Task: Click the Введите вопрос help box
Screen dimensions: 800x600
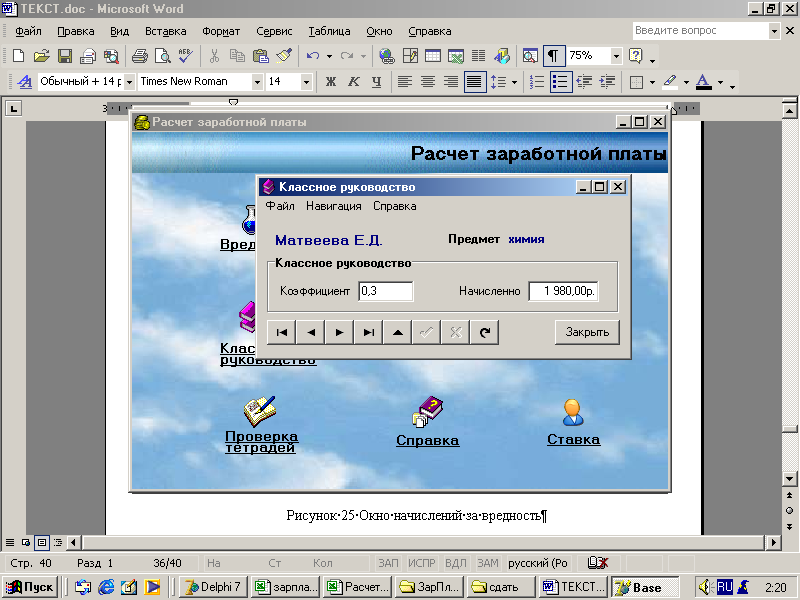Action: (x=701, y=31)
